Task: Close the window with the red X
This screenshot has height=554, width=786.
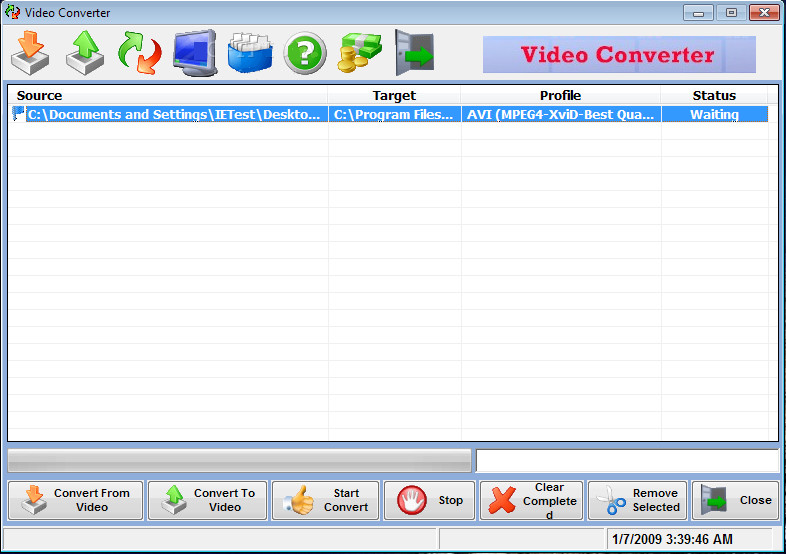Action: coord(764,13)
